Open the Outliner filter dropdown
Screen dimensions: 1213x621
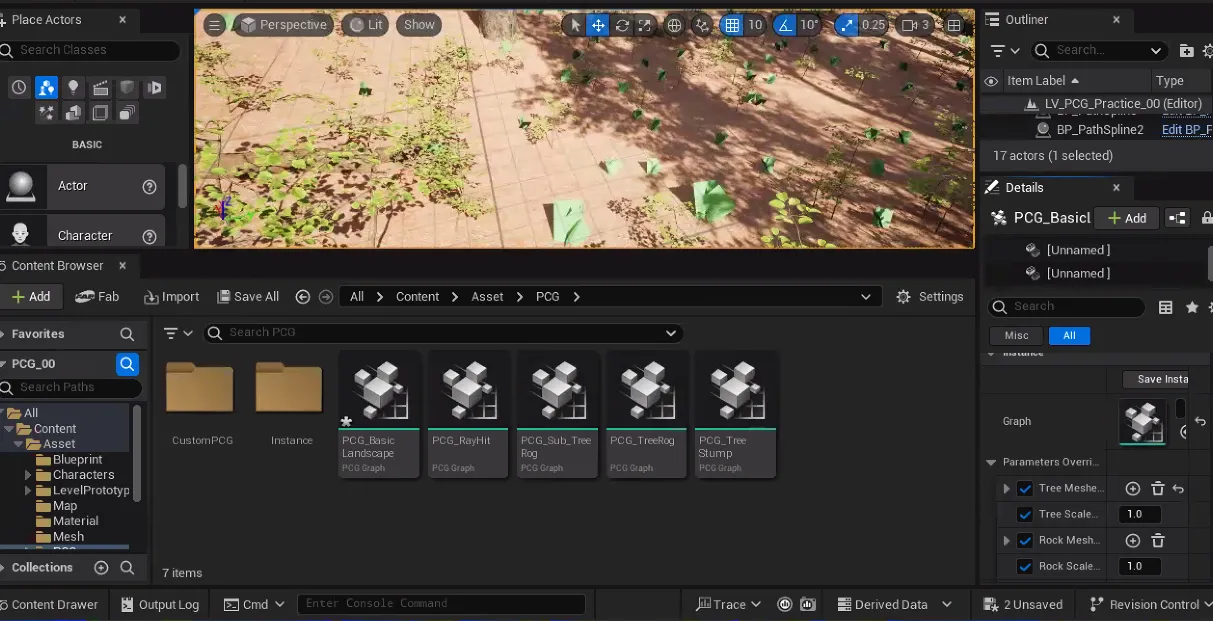(1004, 50)
